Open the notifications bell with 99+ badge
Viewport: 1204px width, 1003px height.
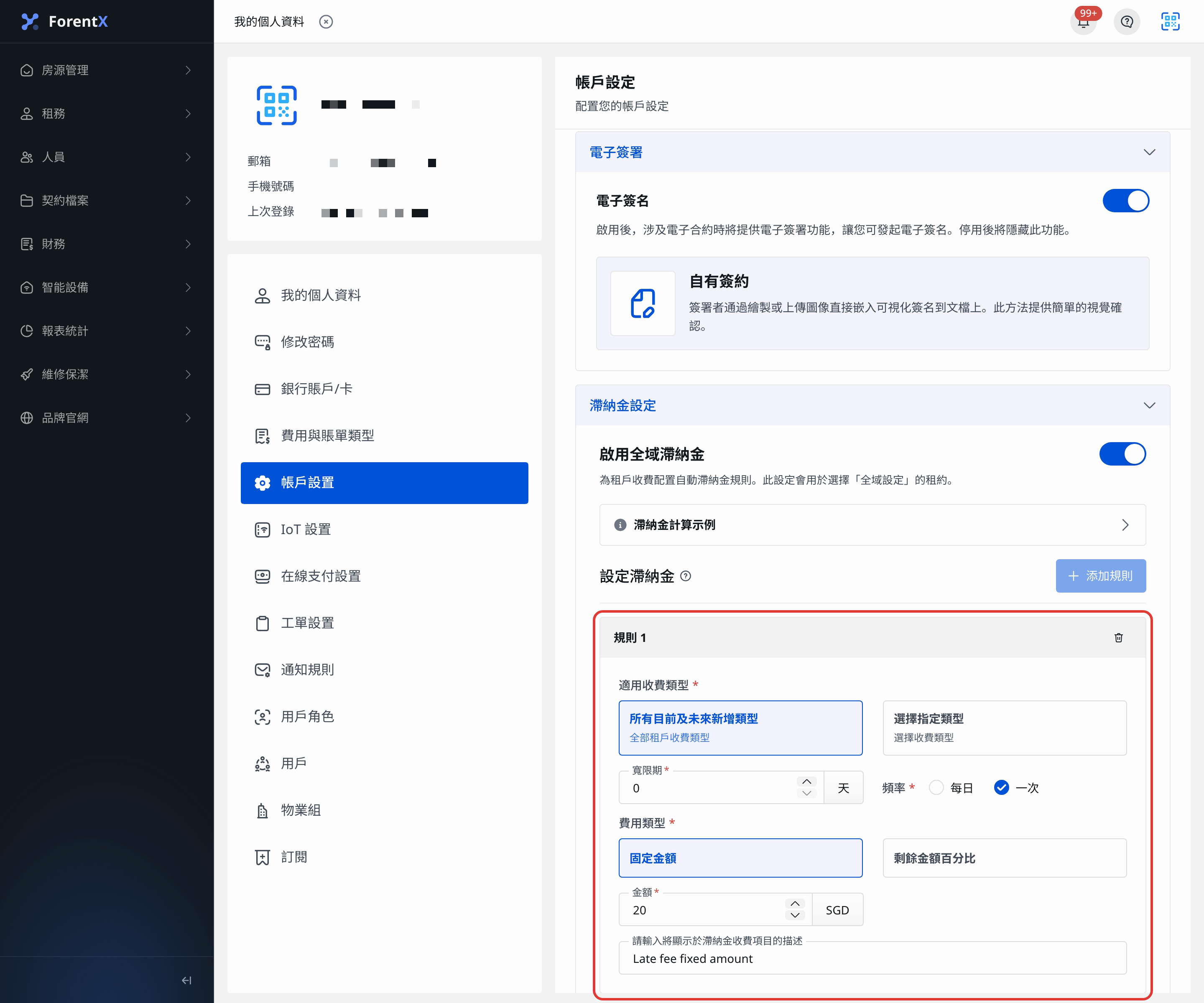click(1083, 22)
